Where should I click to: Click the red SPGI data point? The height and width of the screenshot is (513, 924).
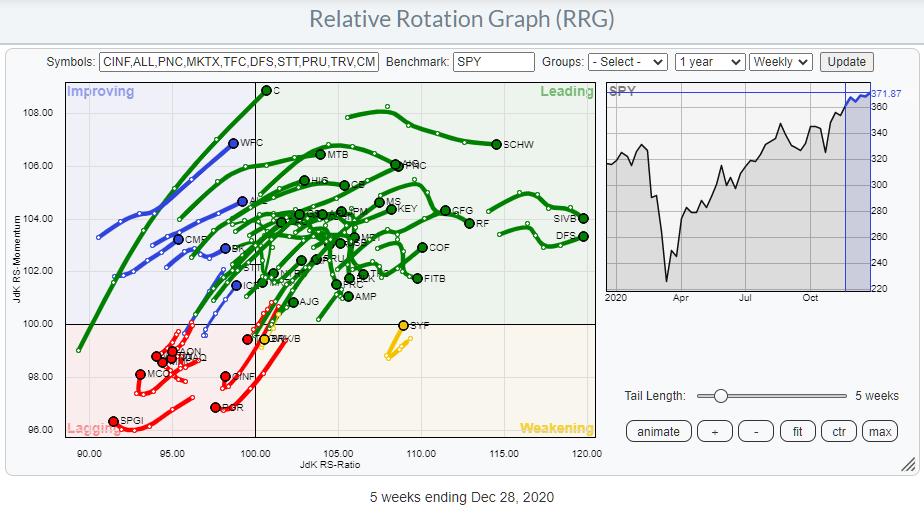113,421
